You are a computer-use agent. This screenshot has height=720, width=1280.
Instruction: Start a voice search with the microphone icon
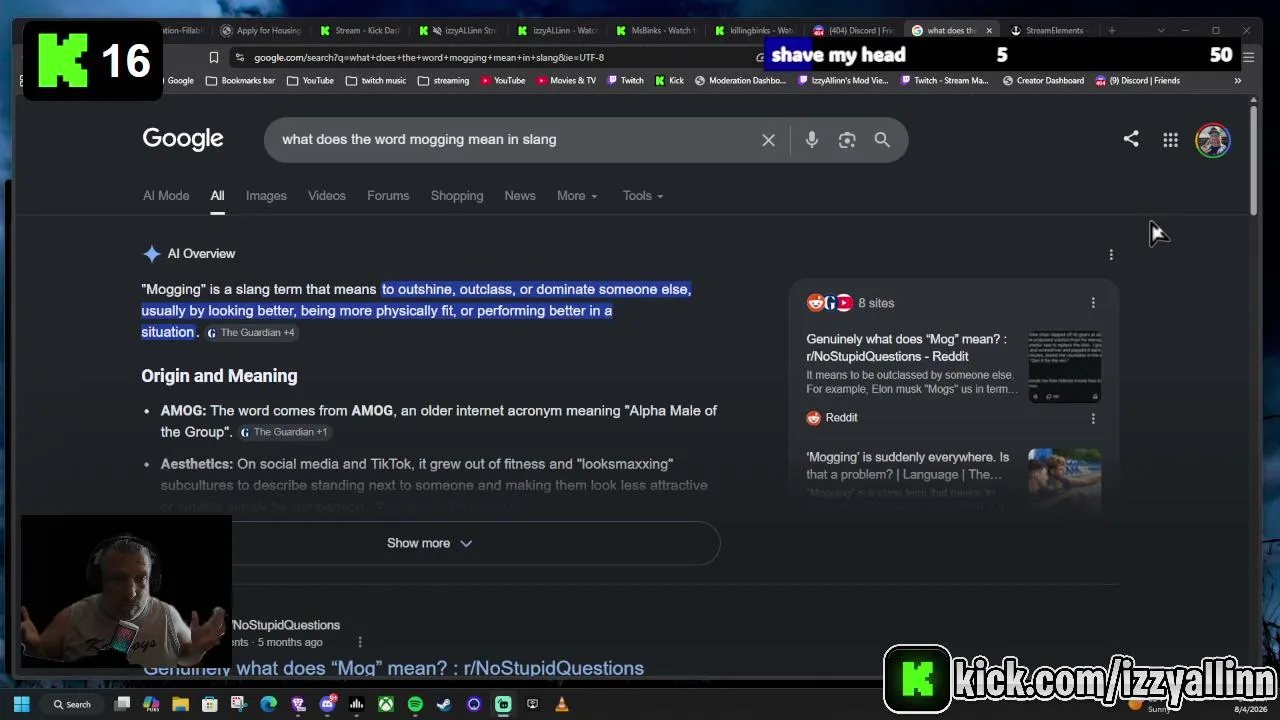(x=812, y=140)
